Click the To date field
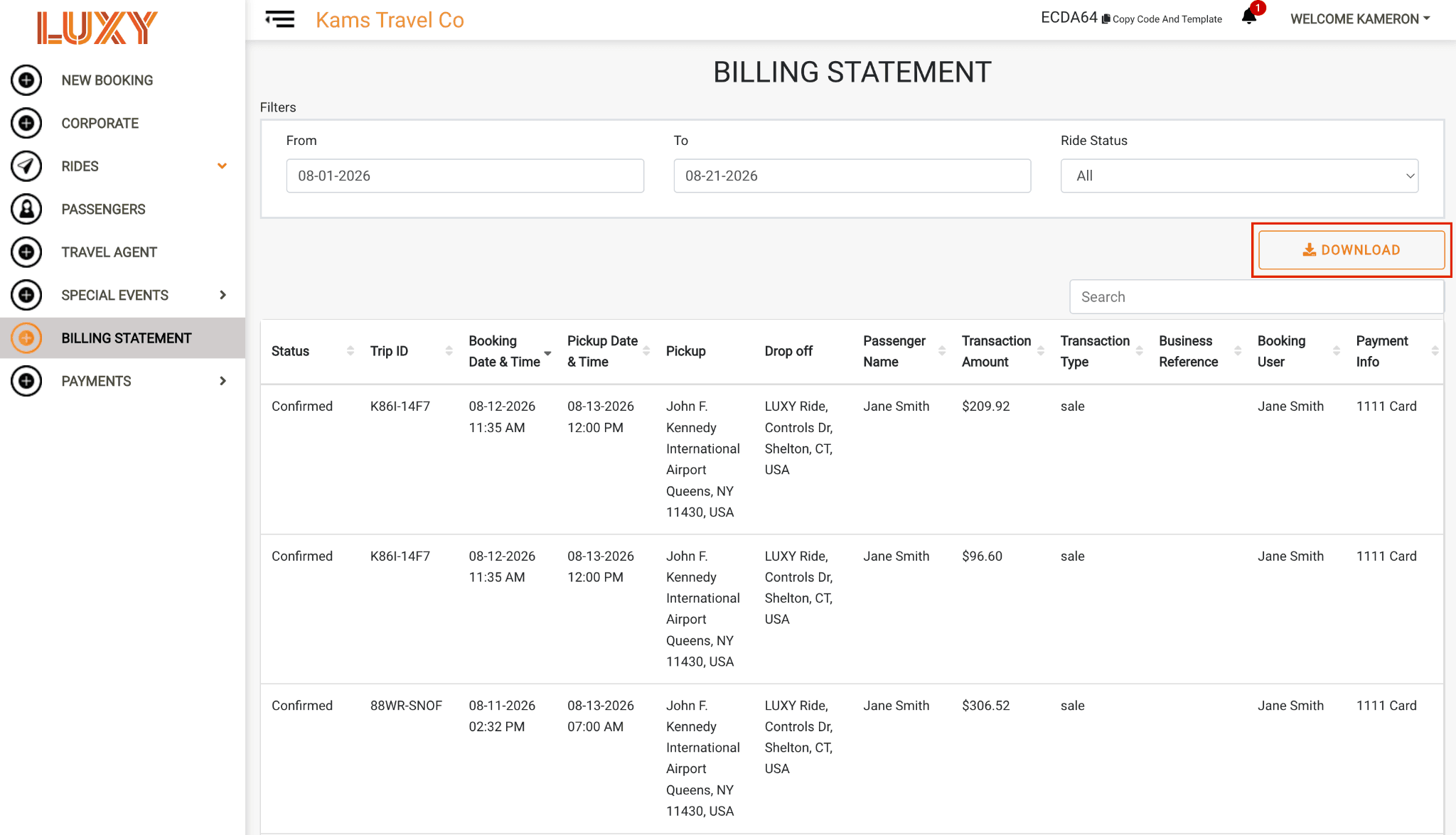This screenshot has height=835, width=1456. coord(852,176)
